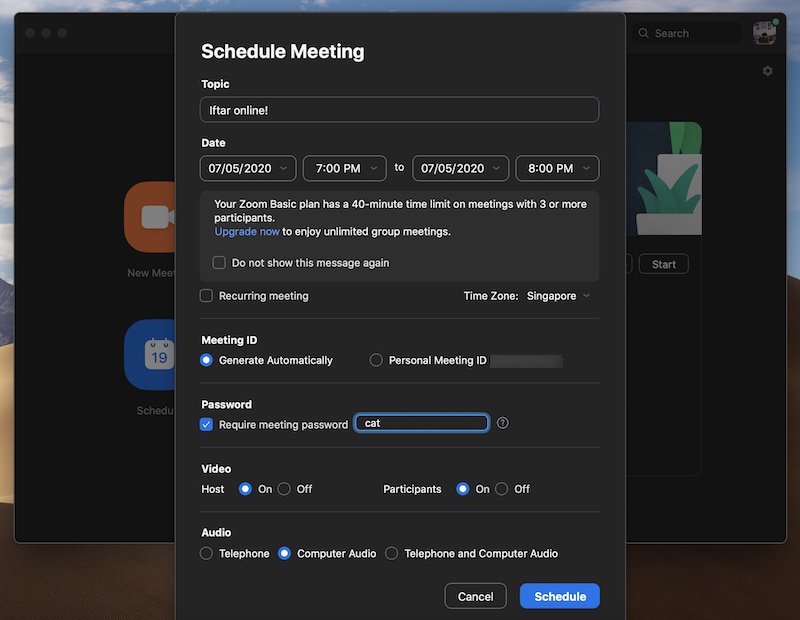Viewport: 800px width, 620px height.
Task: Select Computer Audio option
Action: (x=284, y=553)
